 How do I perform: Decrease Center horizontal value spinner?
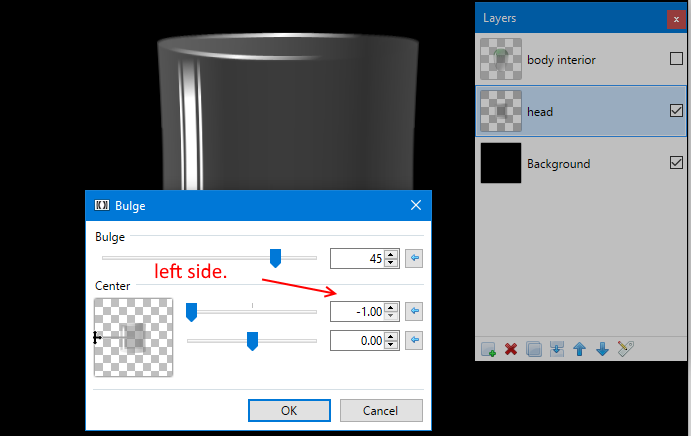point(391,315)
